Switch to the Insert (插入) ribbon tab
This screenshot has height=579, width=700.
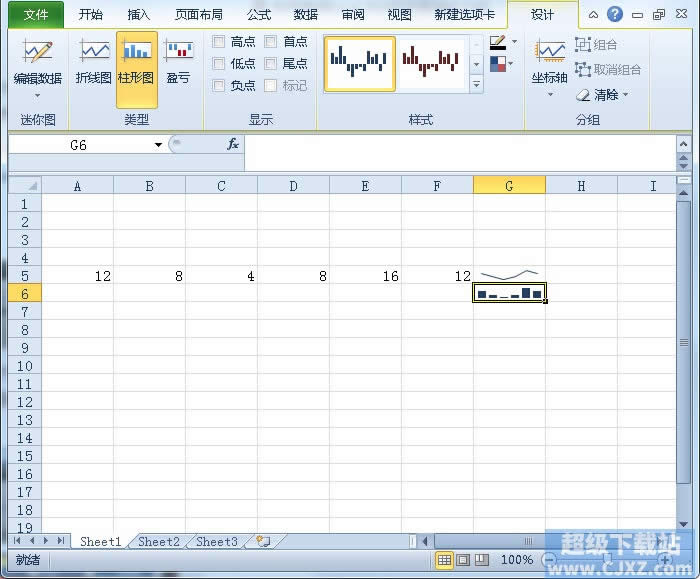(139, 15)
